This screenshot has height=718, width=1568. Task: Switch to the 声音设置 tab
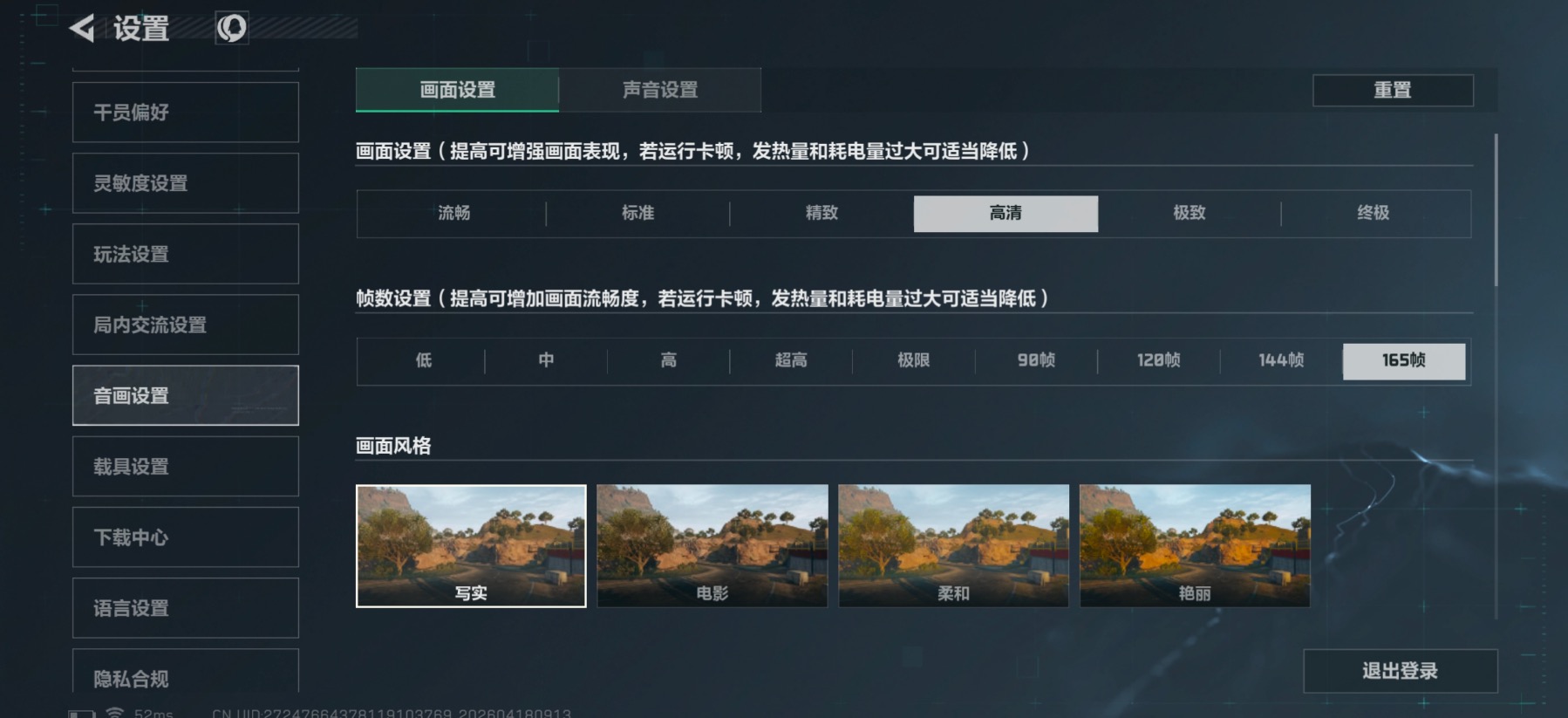click(x=660, y=90)
